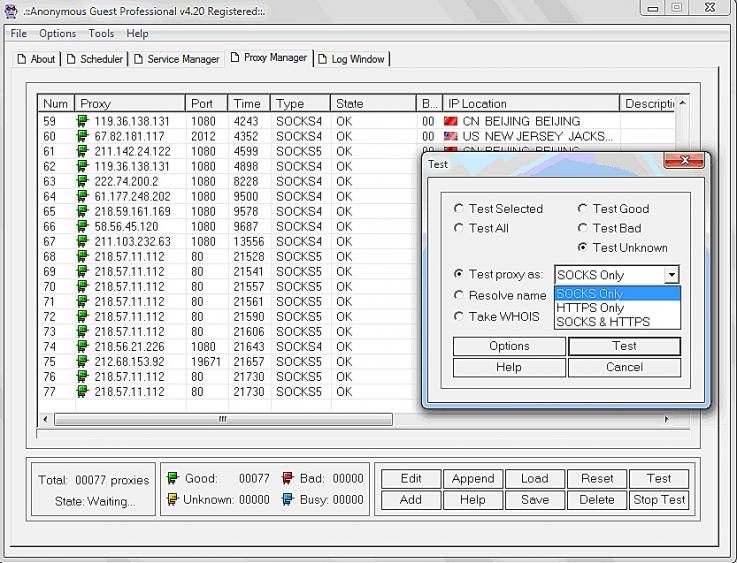Click the Save button
Screen dimensions: 737x563
(535, 500)
